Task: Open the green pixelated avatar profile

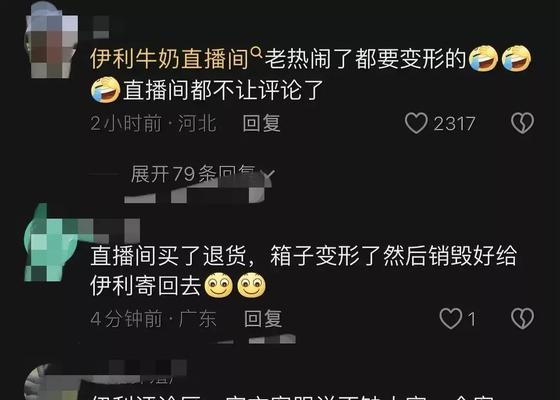Action: pos(51,242)
